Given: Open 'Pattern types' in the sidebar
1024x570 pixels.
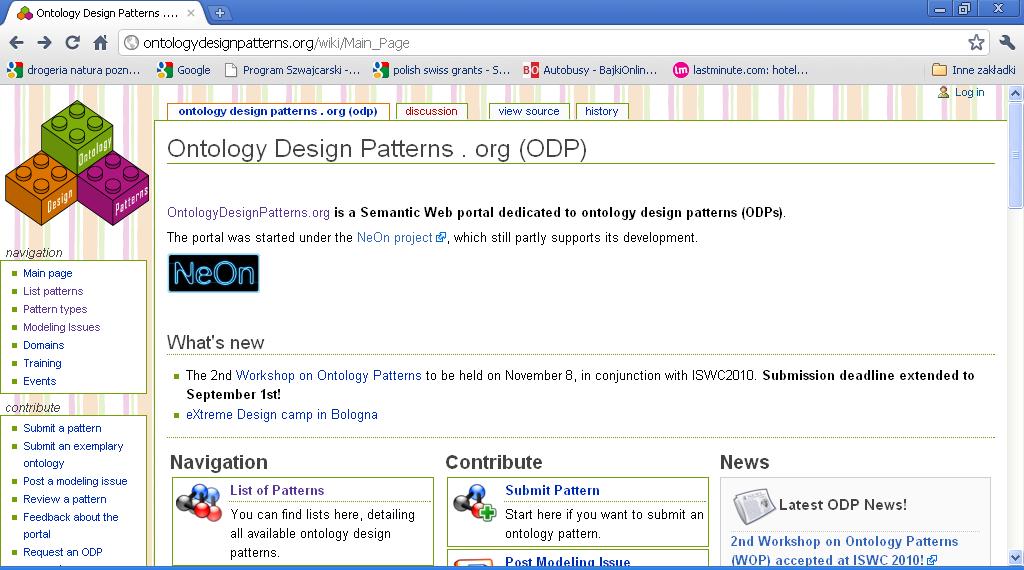Looking at the screenshot, I should click(55, 309).
